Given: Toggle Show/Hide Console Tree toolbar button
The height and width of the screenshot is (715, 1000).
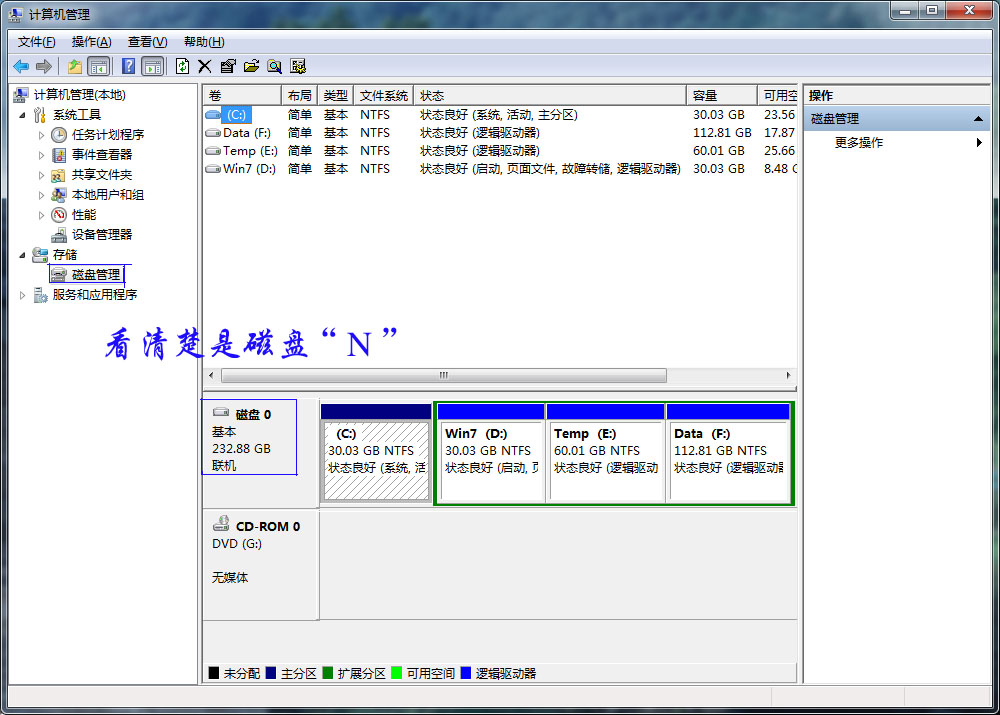Looking at the screenshot, I should point(99,66).
